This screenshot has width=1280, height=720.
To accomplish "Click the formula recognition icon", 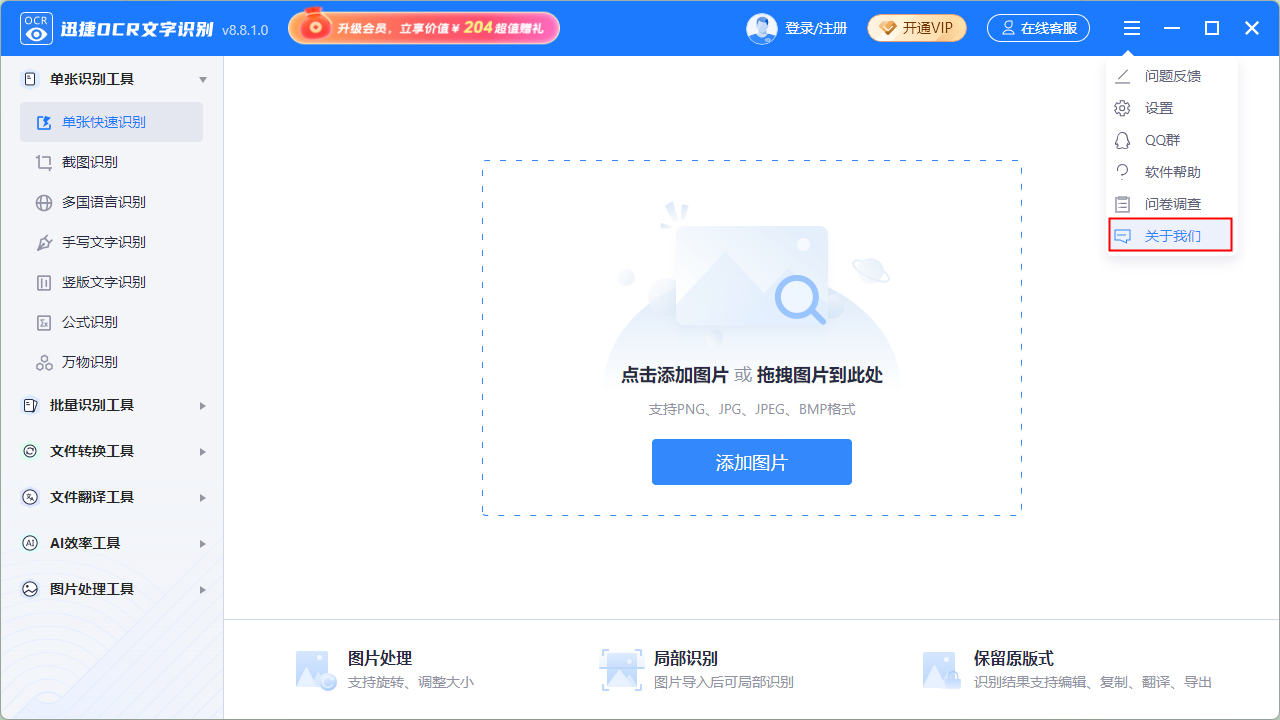I will [x=44, y=322].
